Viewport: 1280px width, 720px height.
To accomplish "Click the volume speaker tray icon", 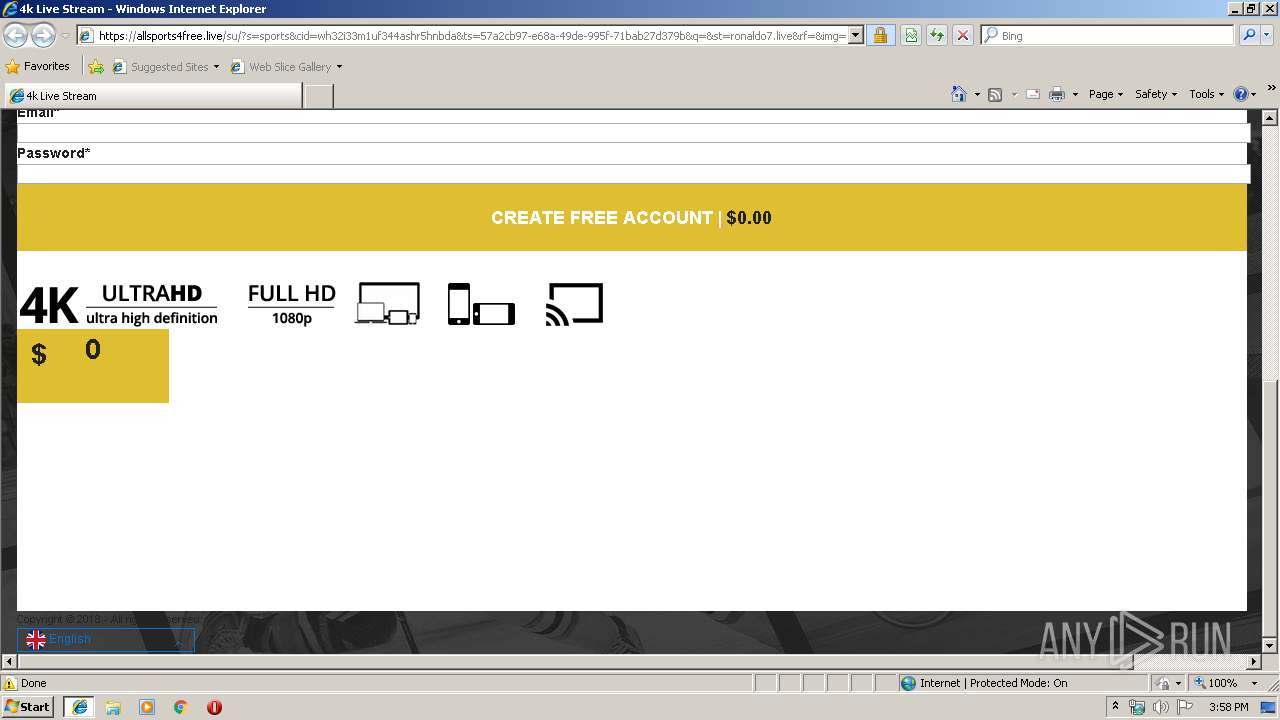I will click(x=1161, y=706).
